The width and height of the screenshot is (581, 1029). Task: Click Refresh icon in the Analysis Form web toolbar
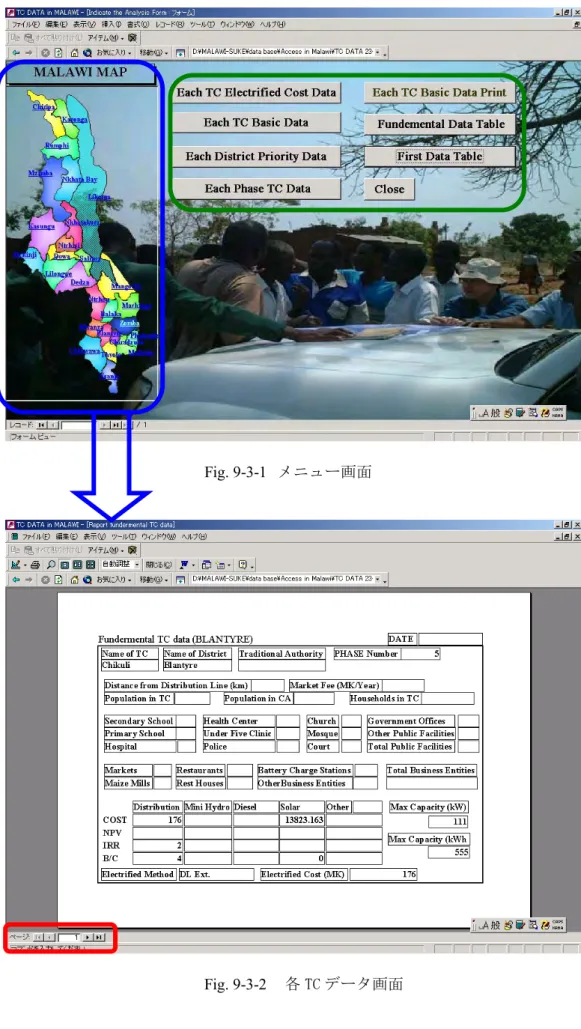57,52
